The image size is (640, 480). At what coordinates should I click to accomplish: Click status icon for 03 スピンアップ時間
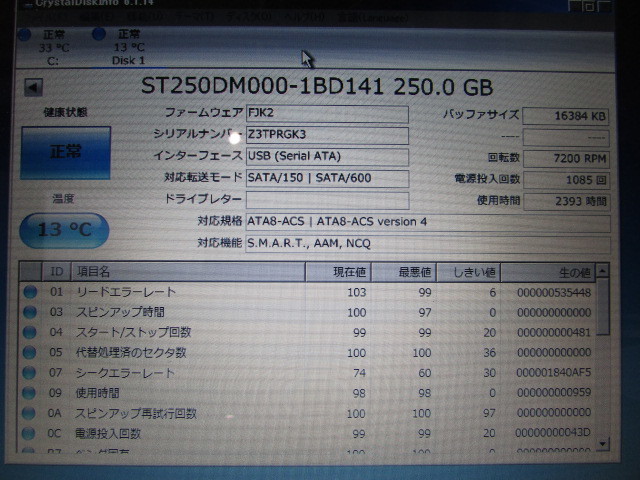click(x=30, y=312)
